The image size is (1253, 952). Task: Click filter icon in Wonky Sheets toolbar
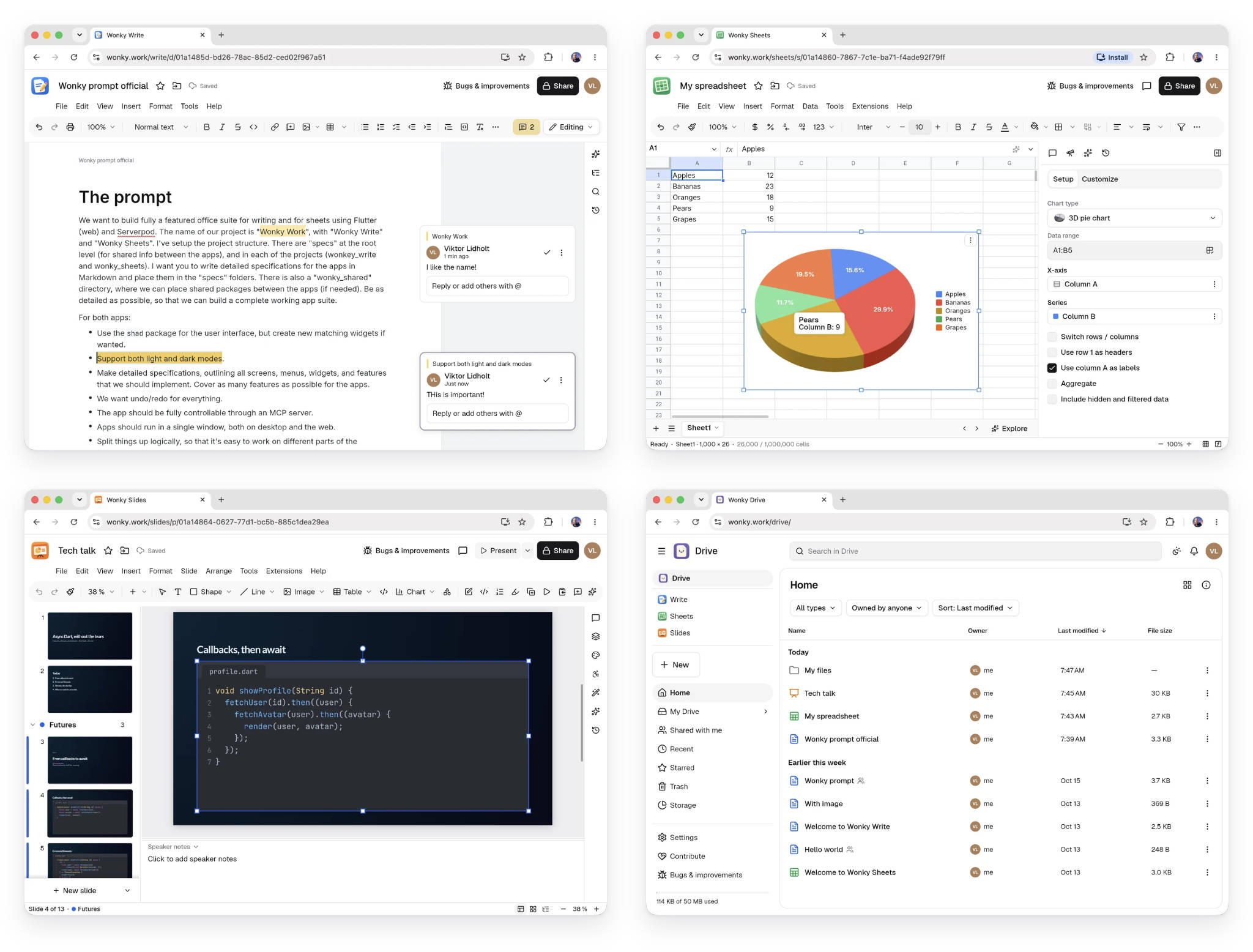pyautogui.click(x=1181, y=127)
